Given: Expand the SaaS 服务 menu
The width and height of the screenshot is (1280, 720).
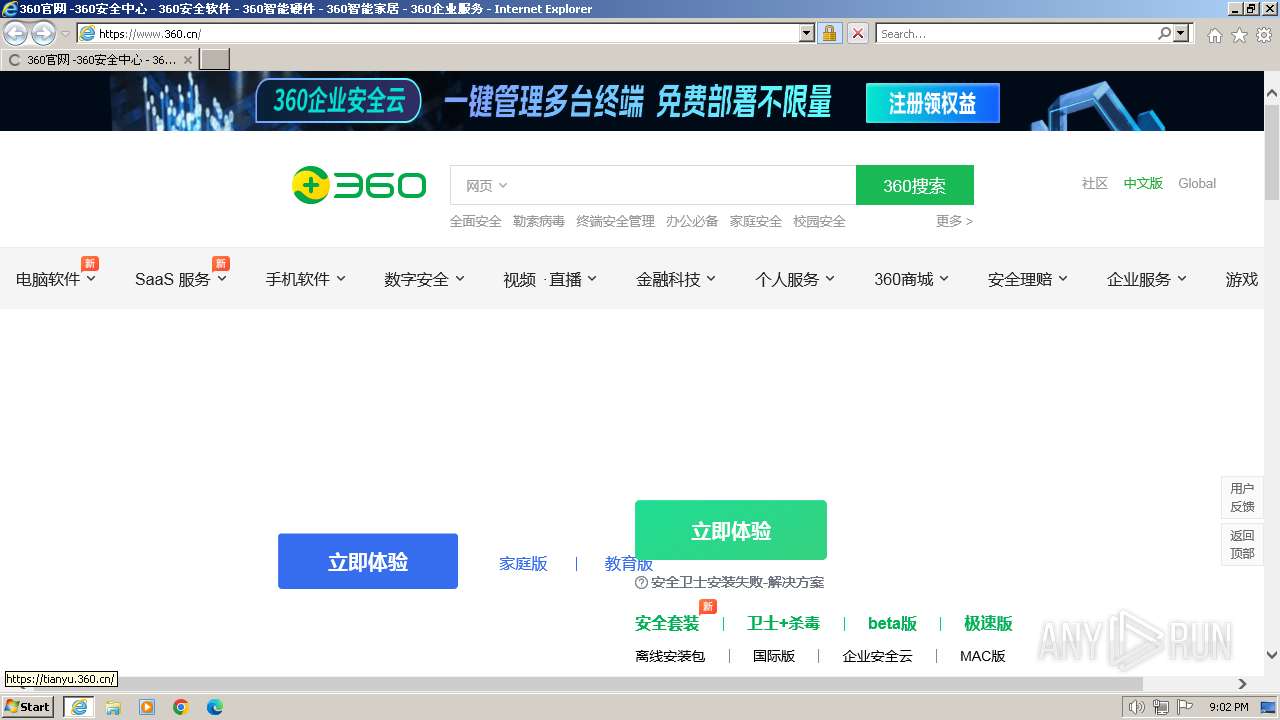Looking at the screenshot, I should [x=181, y=279].
